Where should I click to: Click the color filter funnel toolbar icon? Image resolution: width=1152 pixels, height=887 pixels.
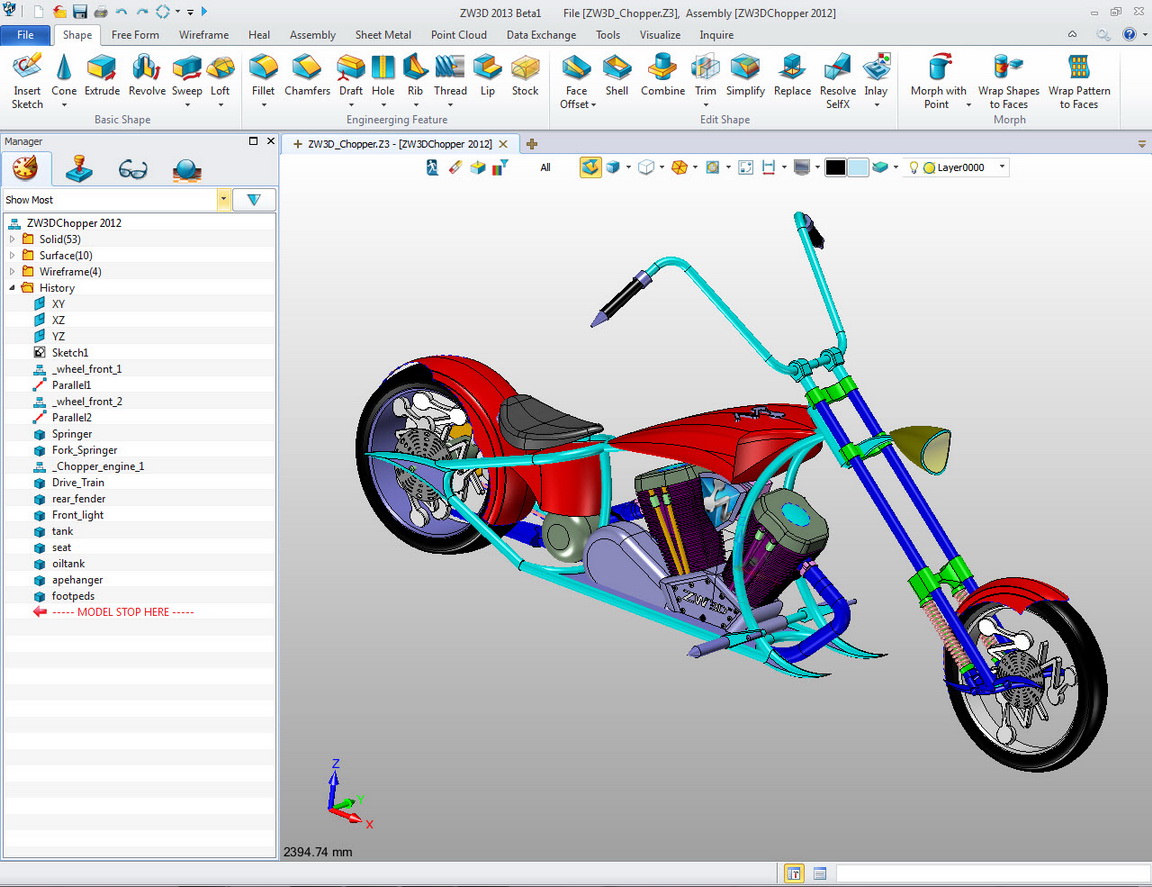(x=500, y=168)
